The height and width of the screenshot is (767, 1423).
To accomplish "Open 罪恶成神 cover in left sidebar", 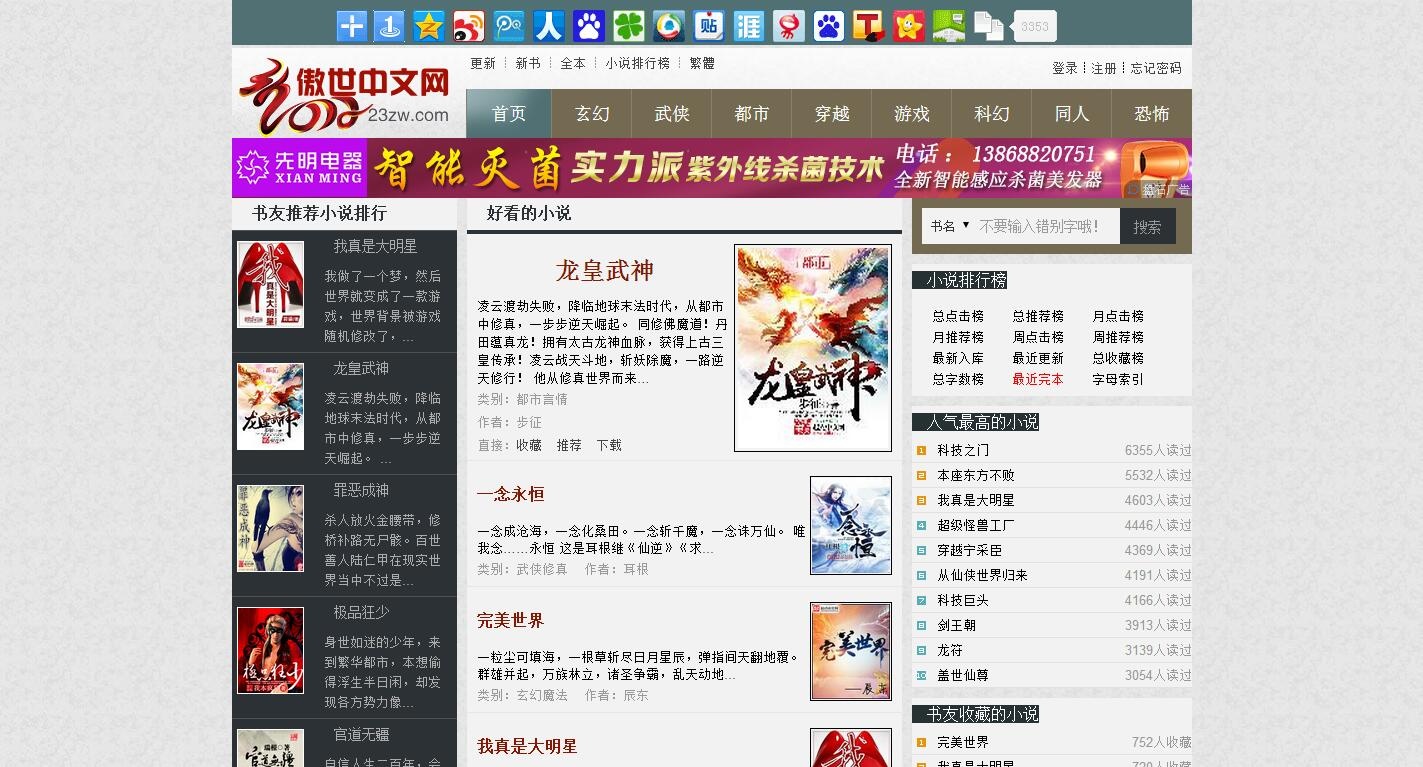I will pos(270,529).
